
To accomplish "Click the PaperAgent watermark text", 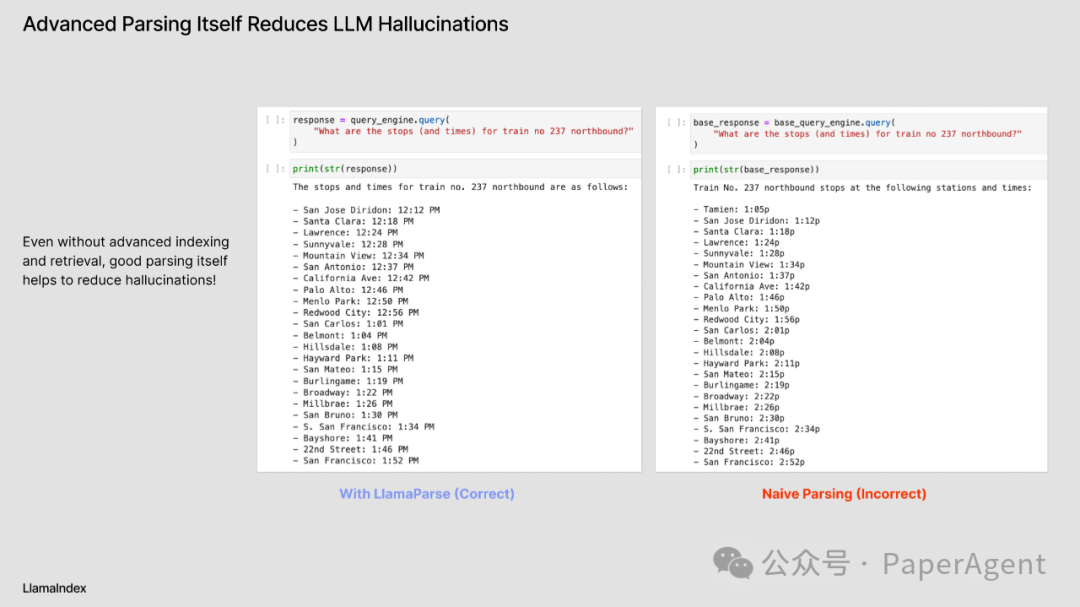I will click(963, 564).
